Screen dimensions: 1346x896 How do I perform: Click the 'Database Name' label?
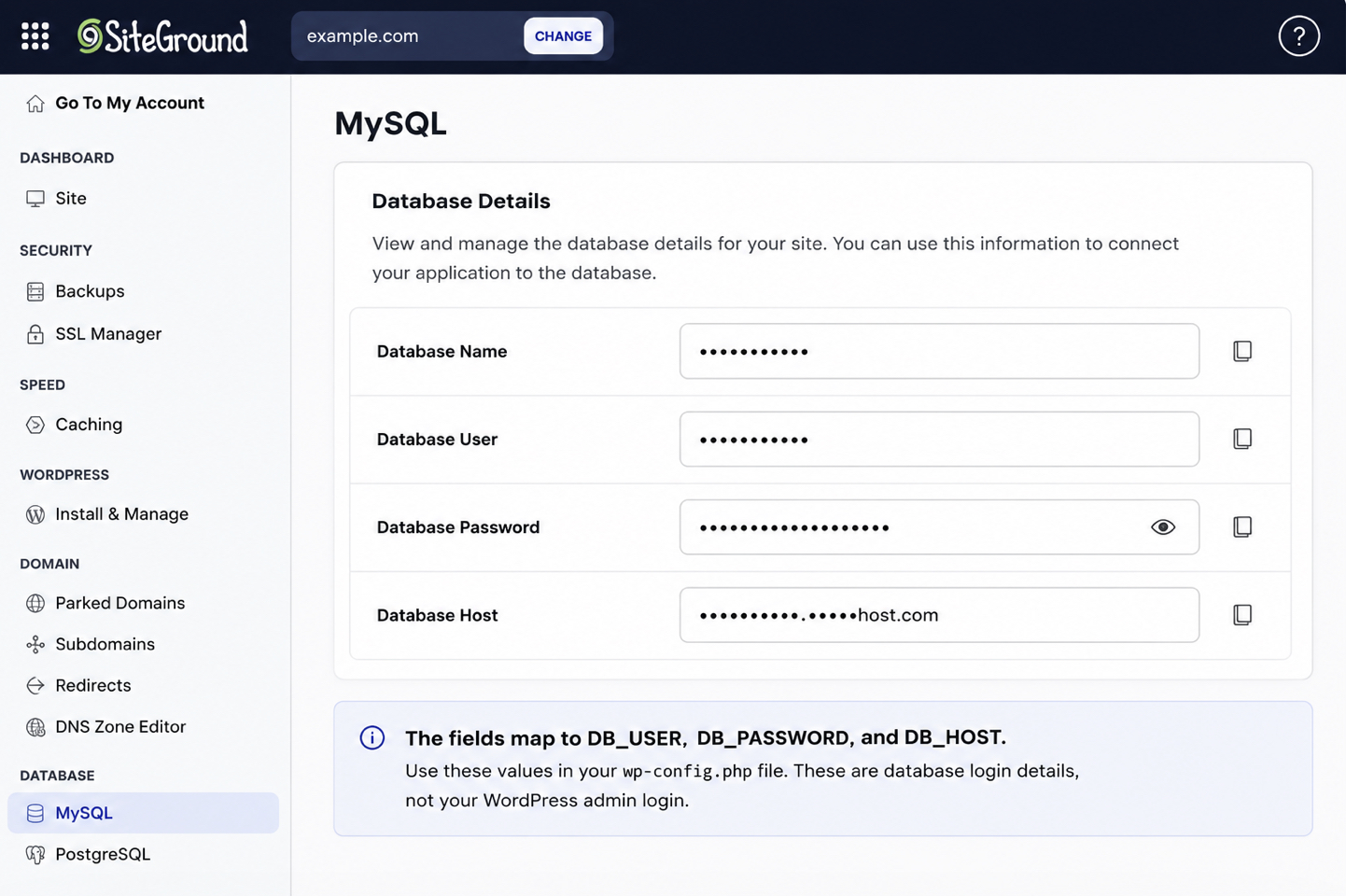[442, 352]
